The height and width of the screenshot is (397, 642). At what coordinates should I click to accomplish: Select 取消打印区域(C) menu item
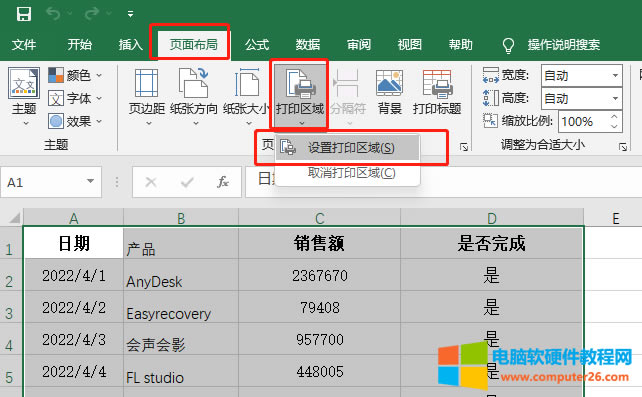point(347,173)
